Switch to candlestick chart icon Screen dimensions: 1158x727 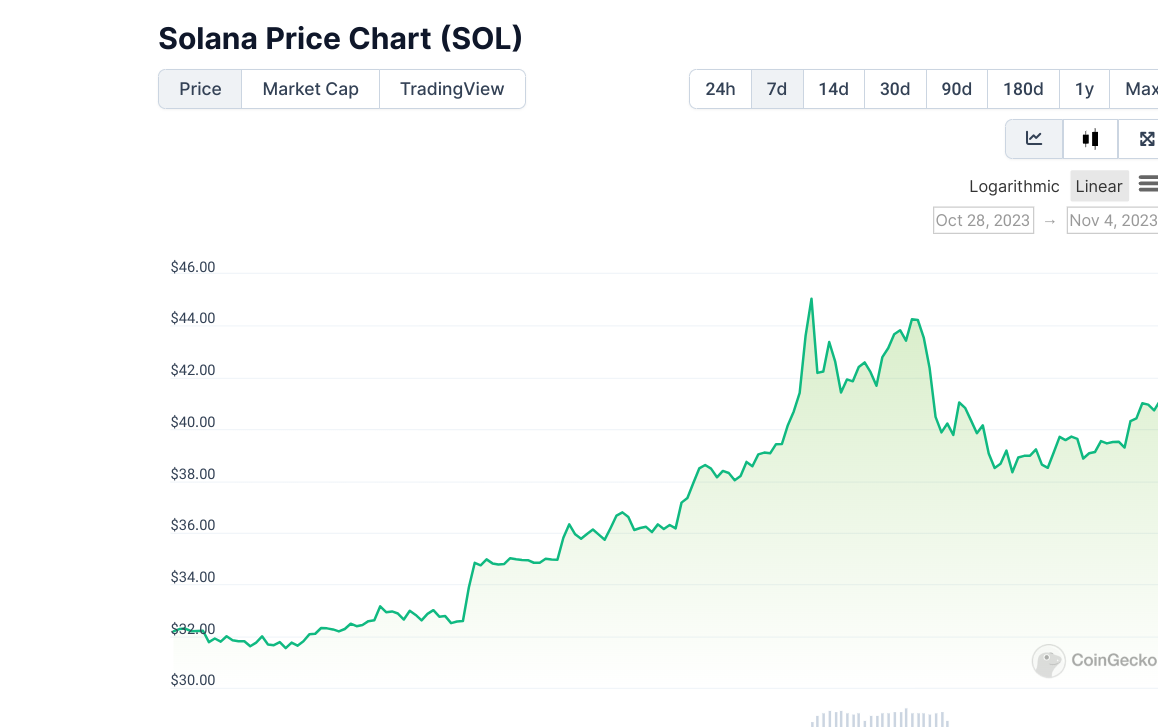point(1090,139)
